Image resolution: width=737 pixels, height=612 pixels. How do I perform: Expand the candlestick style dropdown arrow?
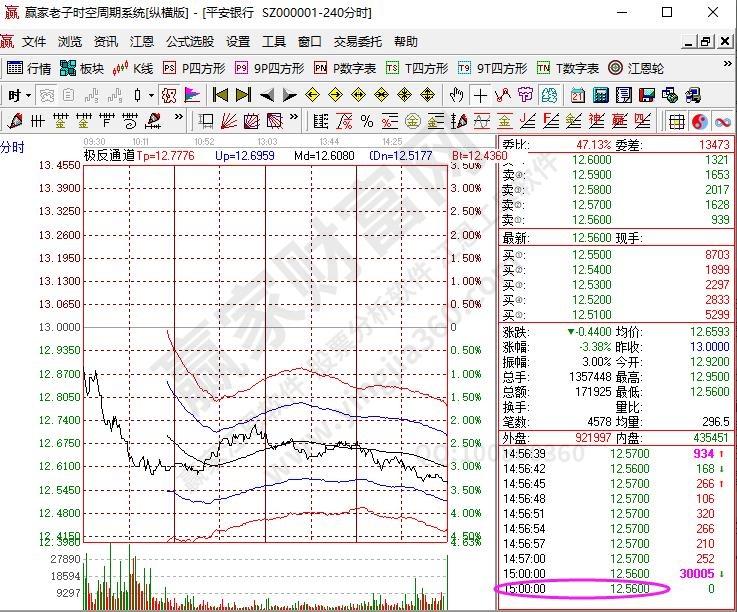click(151, 95)
